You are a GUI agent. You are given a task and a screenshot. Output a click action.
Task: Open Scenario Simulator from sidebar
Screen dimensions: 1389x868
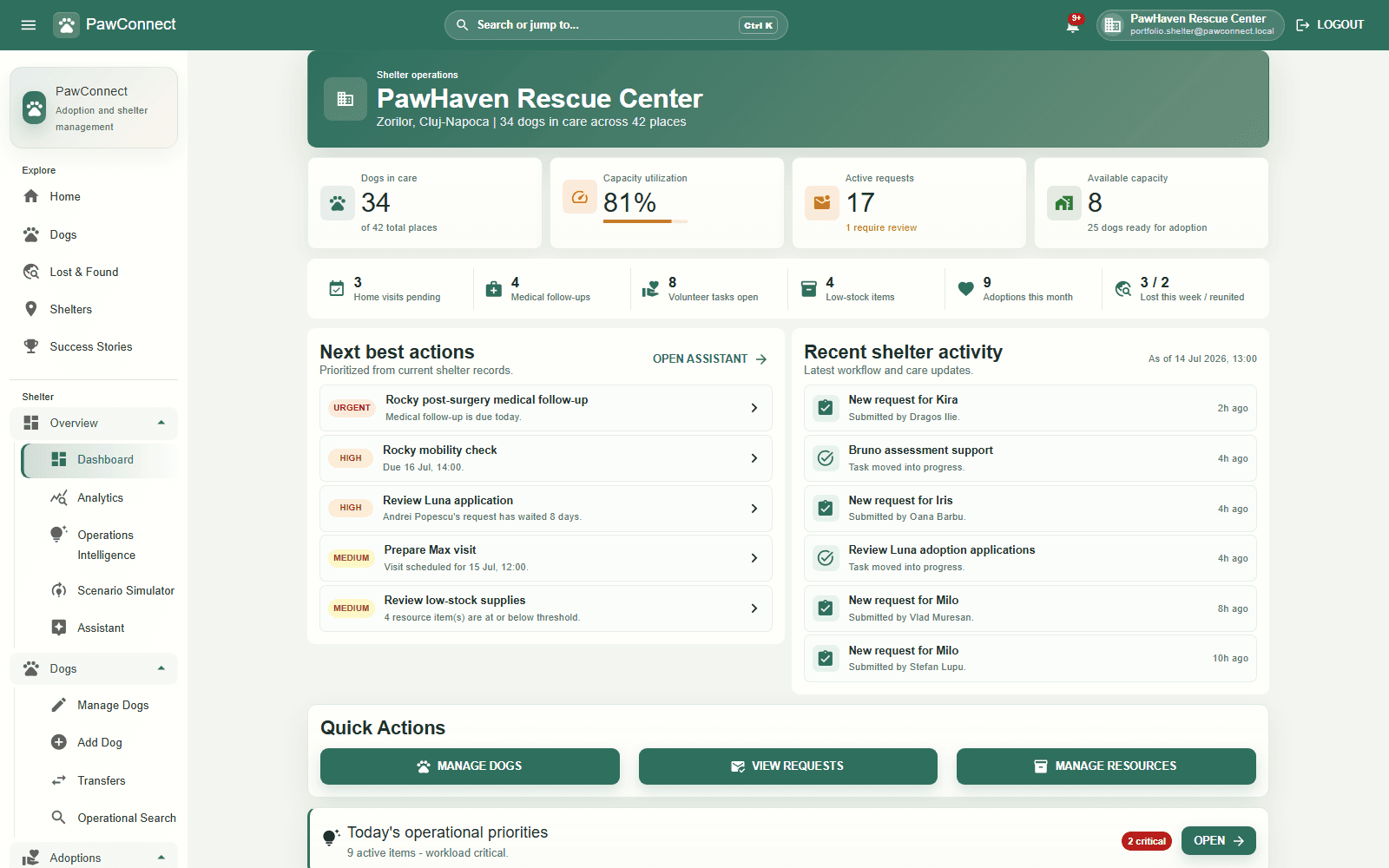[x=100, y=590]
